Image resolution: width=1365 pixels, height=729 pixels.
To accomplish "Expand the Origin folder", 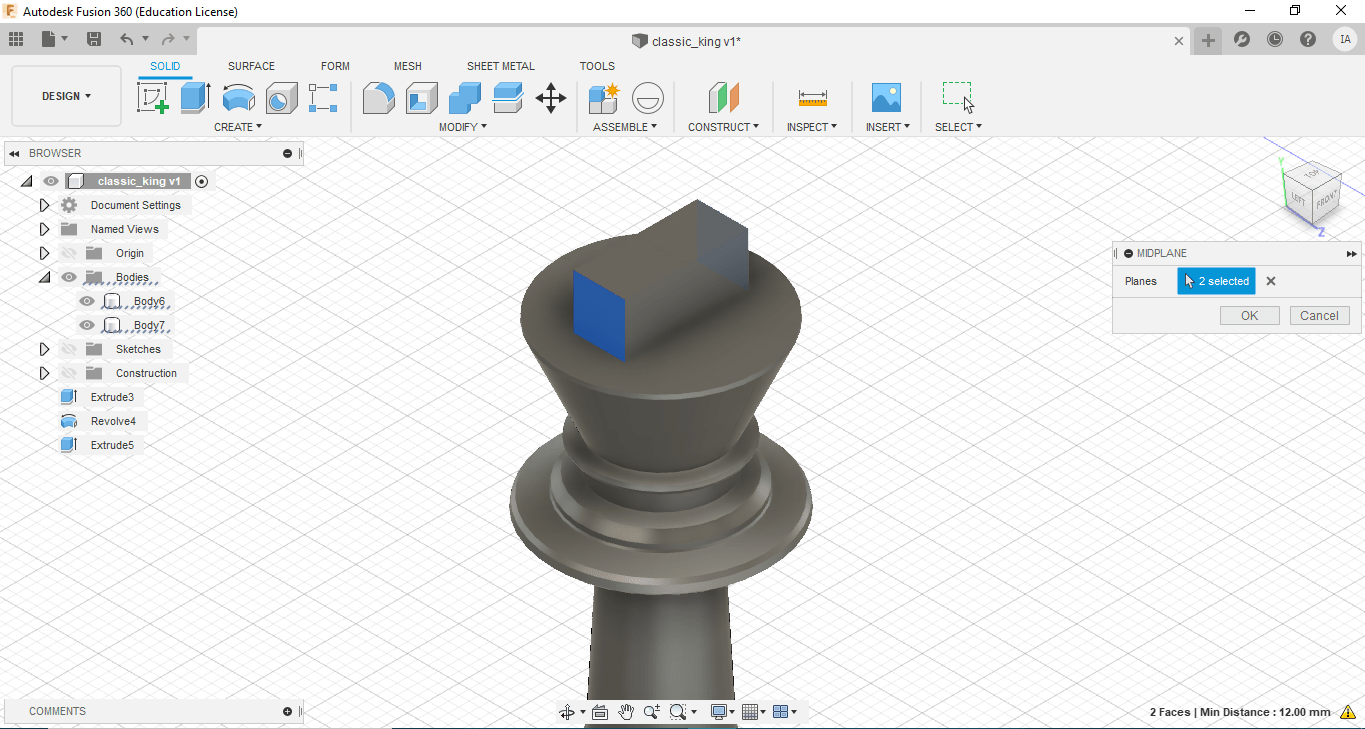I will point(44,253).
